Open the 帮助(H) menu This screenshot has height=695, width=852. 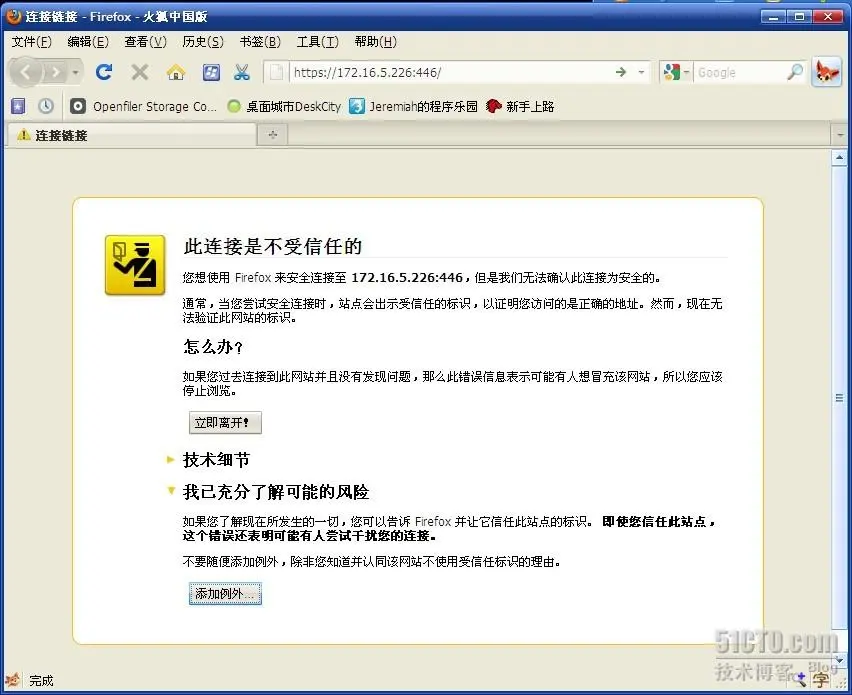(375, 41)
